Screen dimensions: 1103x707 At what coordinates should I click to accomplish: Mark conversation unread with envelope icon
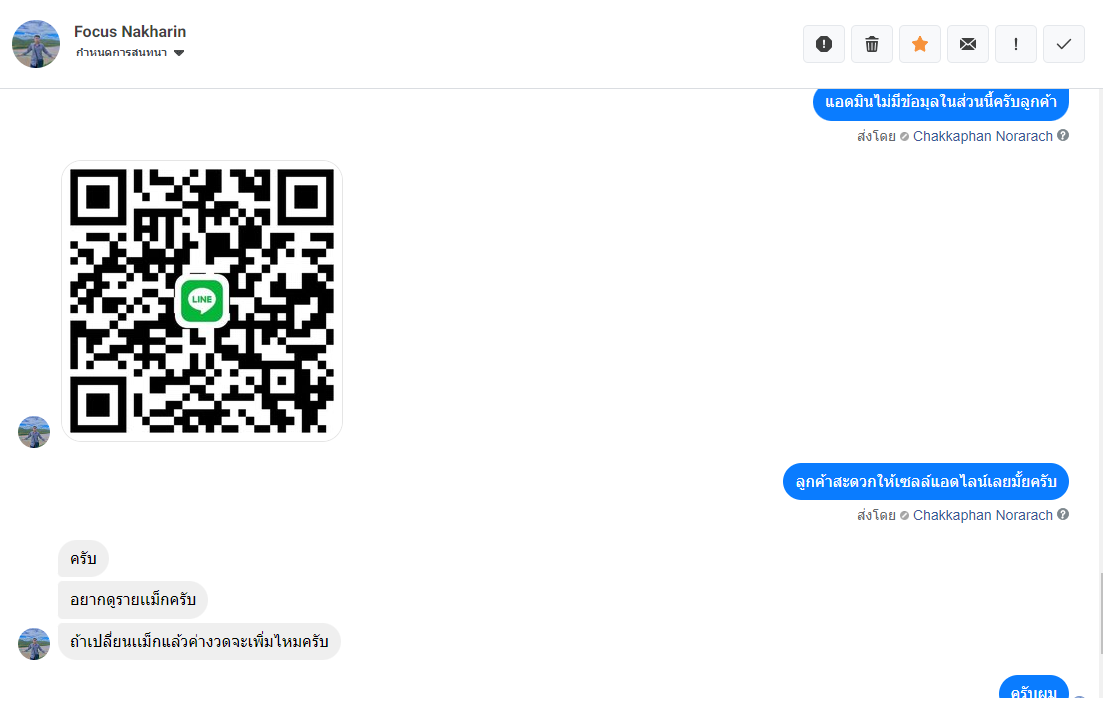pyautogui.click(x=968, y=44)
